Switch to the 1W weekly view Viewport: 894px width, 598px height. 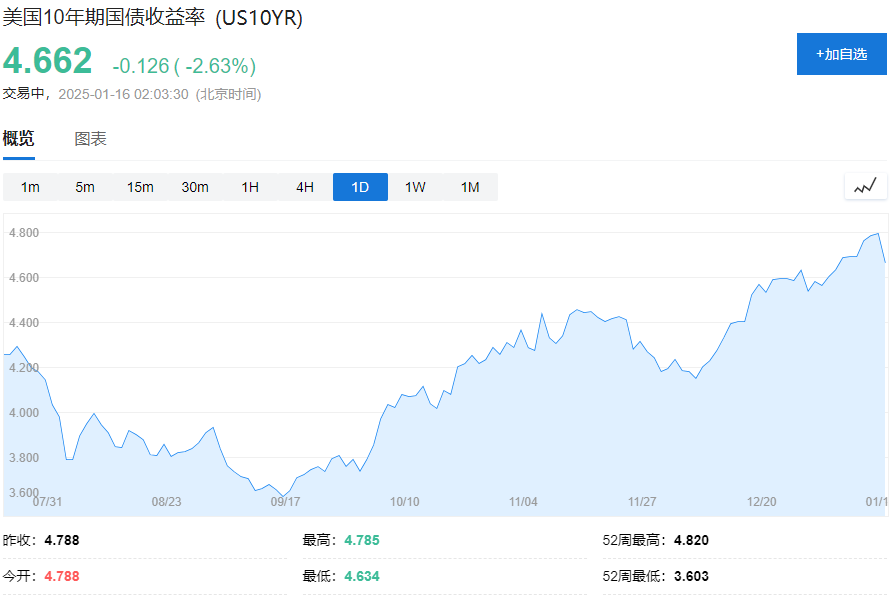[415, 186]
